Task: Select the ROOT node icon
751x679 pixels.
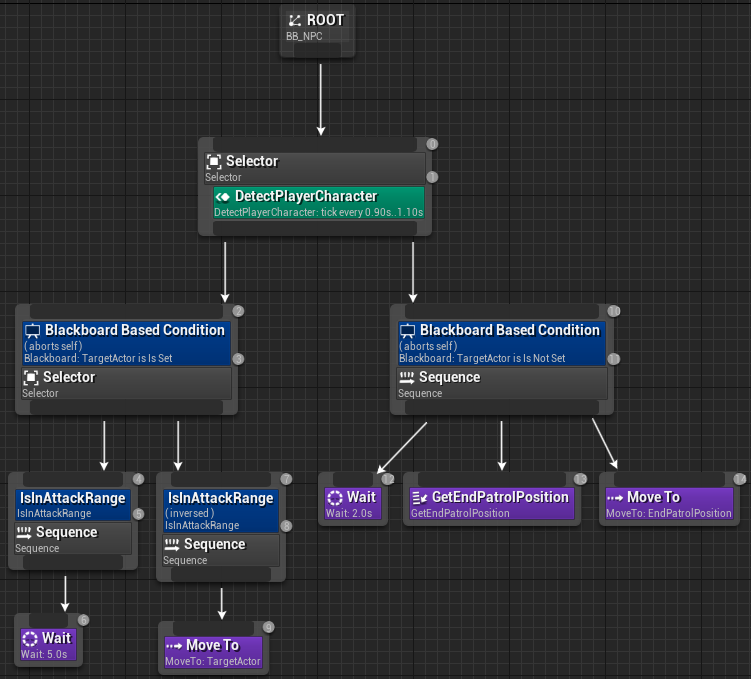Action: [x=295, y=20]
